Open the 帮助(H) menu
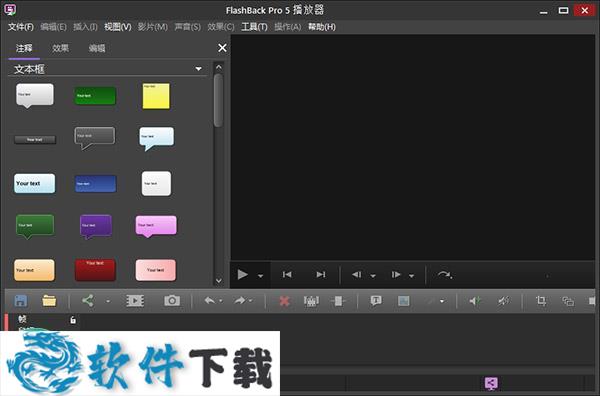This screenshot has height=396, width=600. point(322,27)
